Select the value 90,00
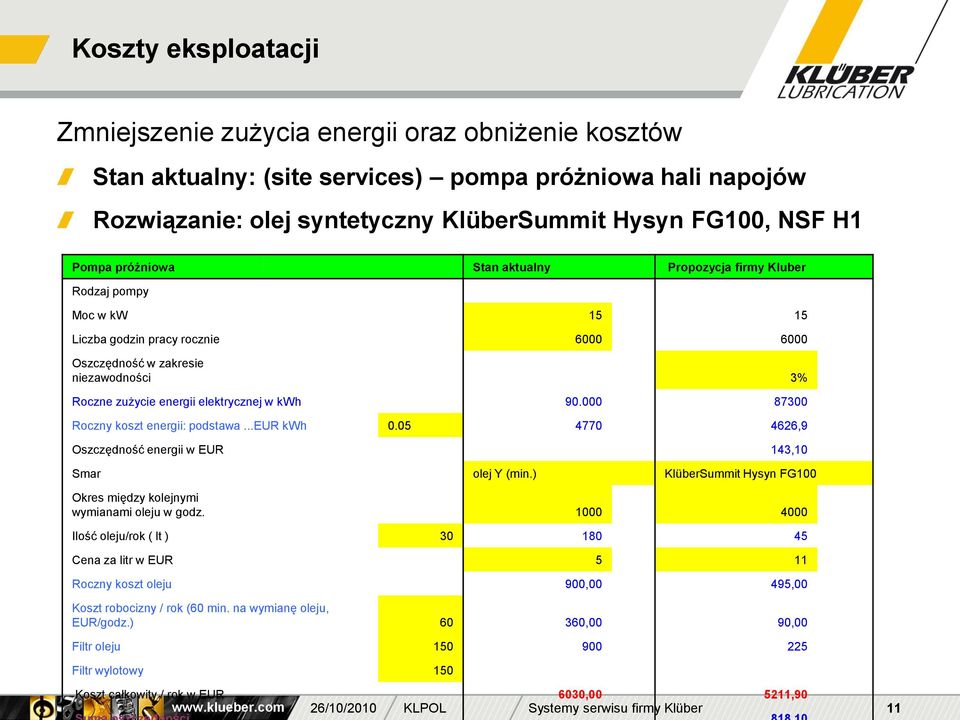This screenshot has width=960, height=720. click(792, 622)
